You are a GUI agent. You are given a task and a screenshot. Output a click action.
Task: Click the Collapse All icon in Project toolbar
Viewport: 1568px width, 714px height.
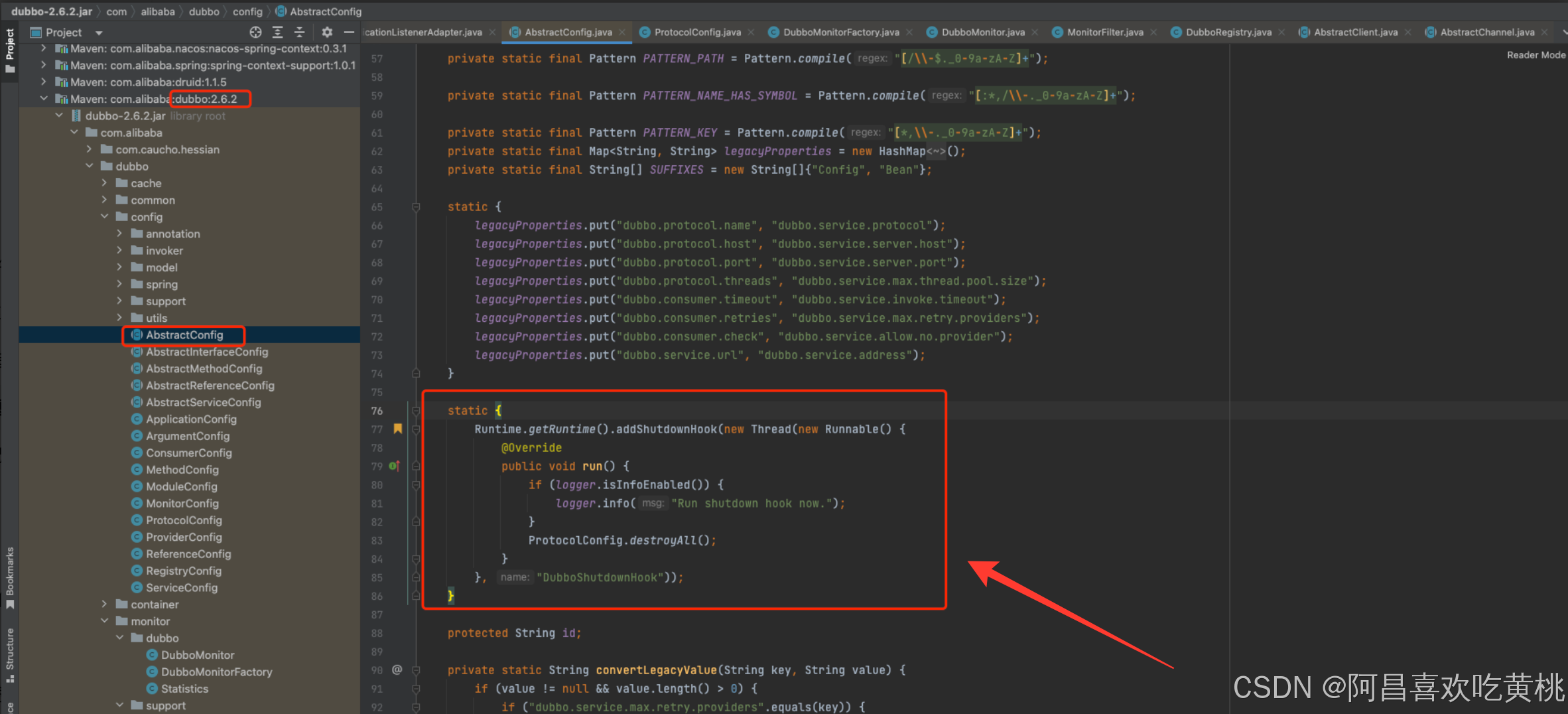coord(300,32)
